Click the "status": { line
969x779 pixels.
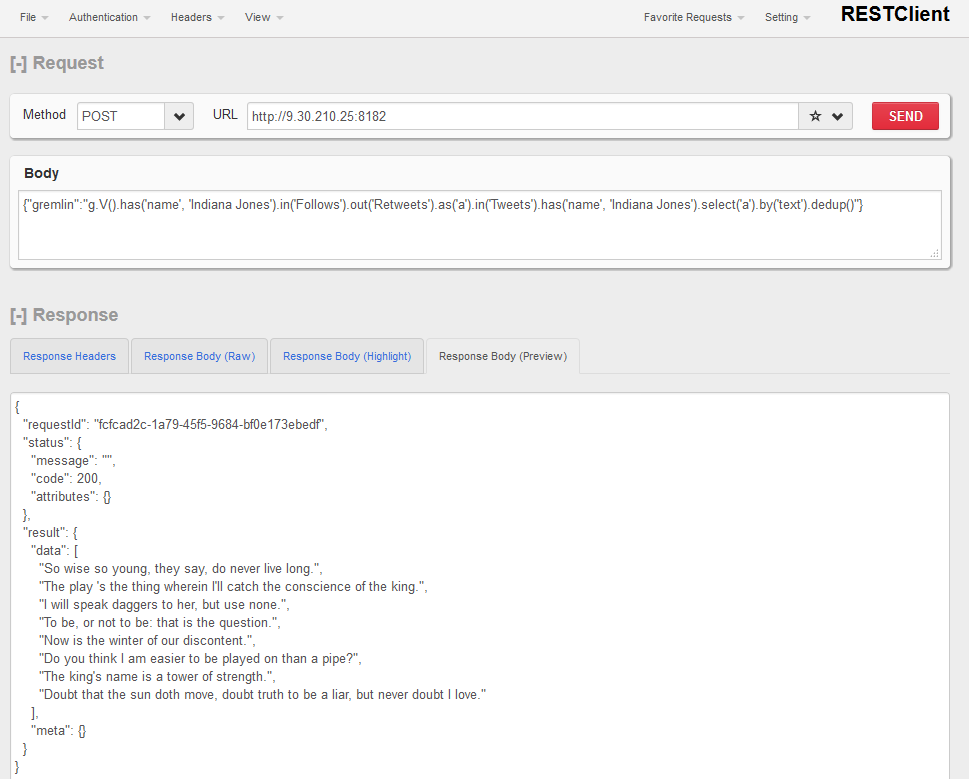tap(52, 443)
